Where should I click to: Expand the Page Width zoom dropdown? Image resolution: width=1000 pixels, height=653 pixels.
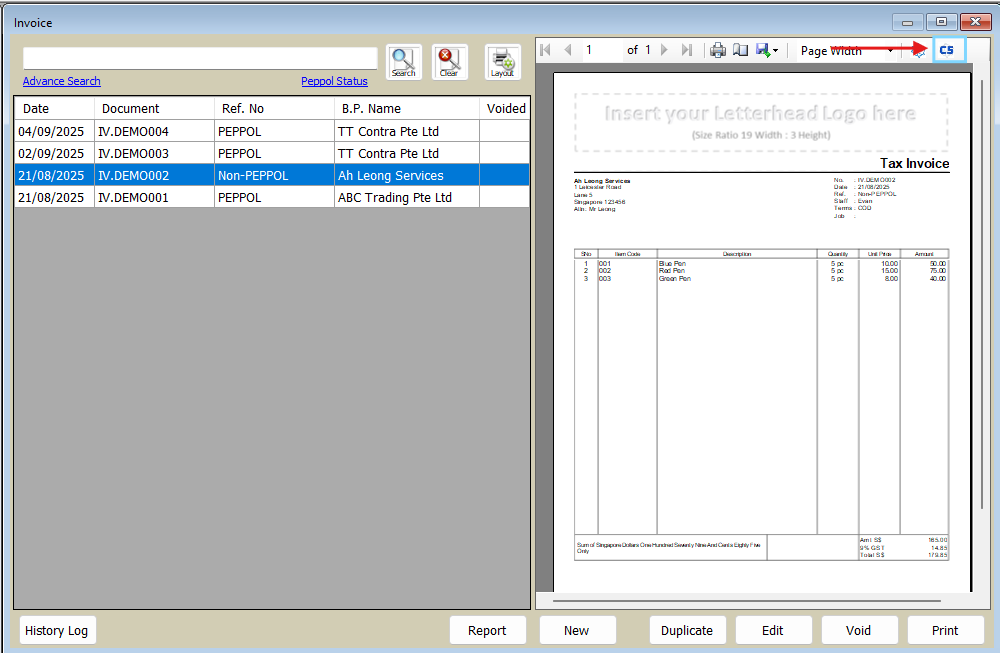890,51
